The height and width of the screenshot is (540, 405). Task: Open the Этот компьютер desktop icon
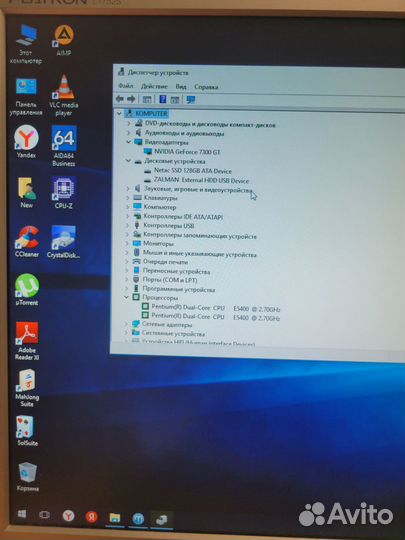[x=26, y=44]
